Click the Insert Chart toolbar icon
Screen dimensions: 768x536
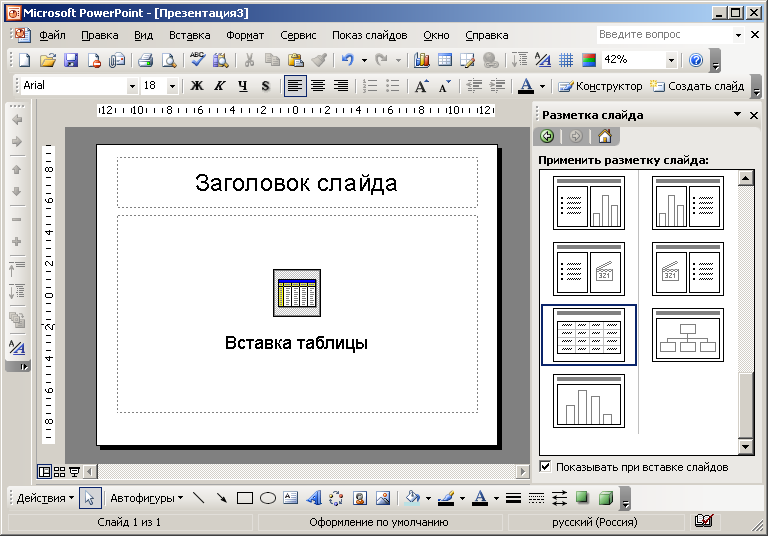[421, 60]
